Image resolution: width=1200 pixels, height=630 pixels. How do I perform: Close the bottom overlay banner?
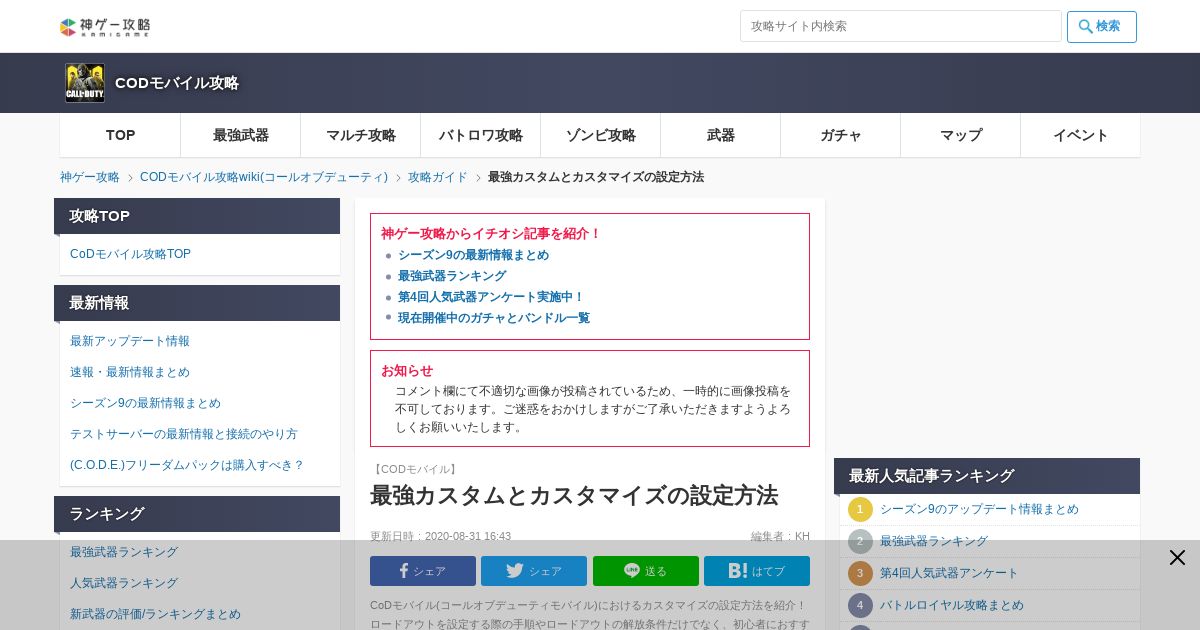click(1177, 558)
